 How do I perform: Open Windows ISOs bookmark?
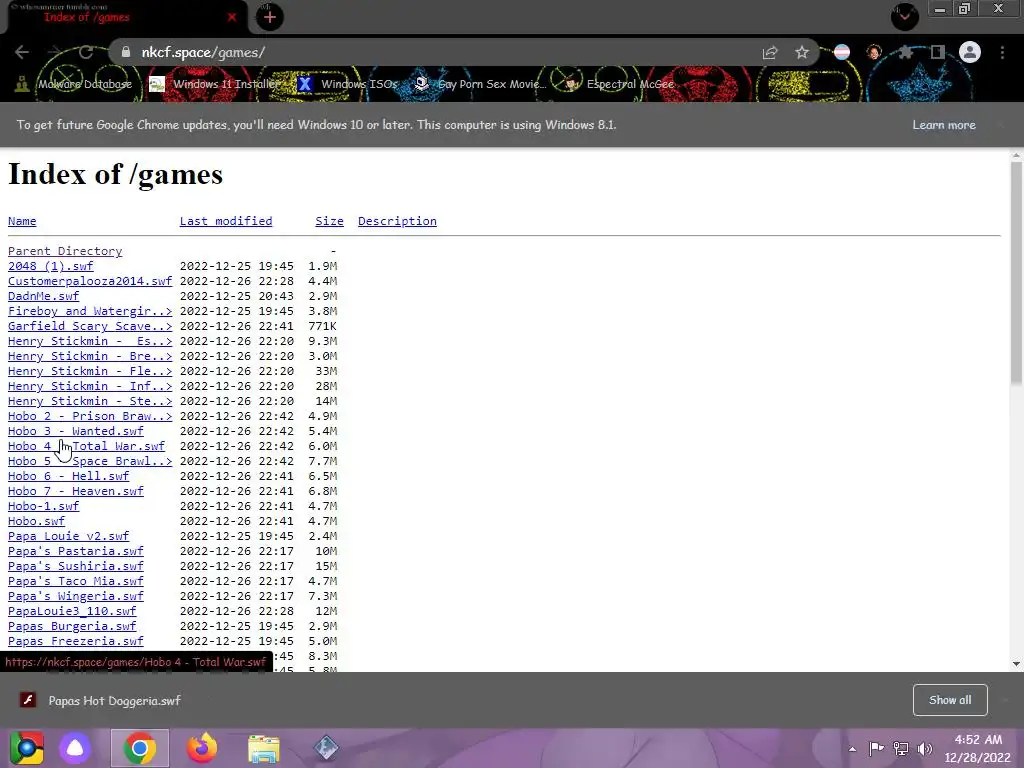[347, 84]
